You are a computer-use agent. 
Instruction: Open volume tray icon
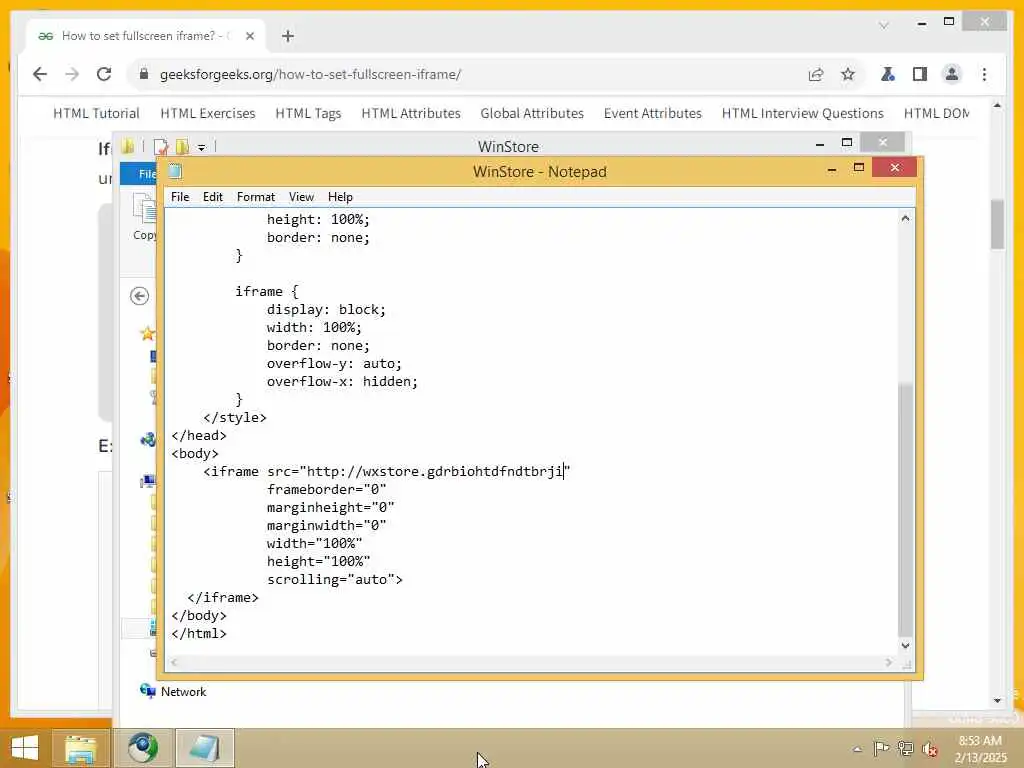pos(929,749)
